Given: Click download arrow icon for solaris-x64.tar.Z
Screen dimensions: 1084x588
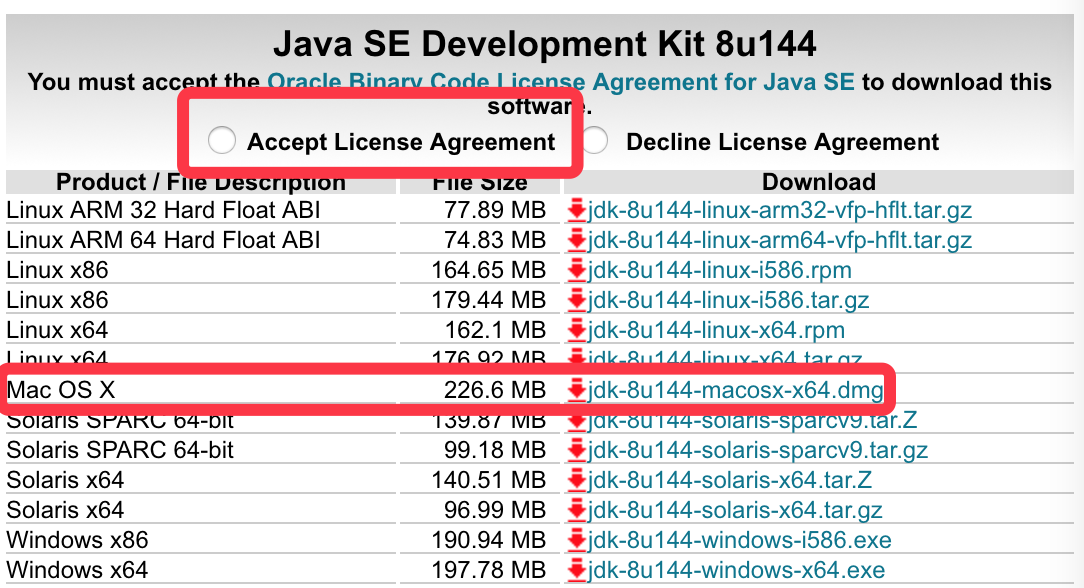Looking at the screenshot, I should [577, 480].
